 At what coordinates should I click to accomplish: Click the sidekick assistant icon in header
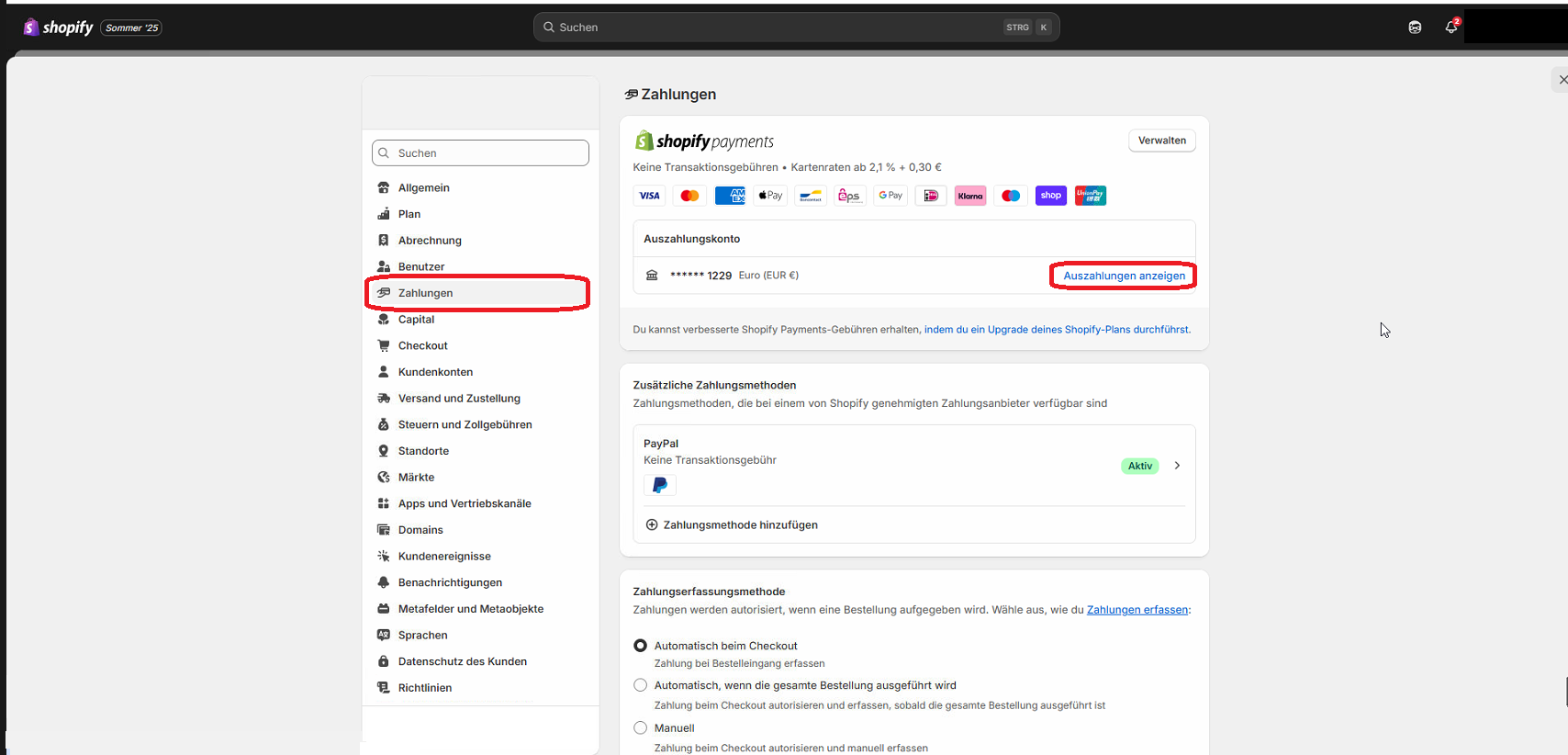[x=1415, y=28]
